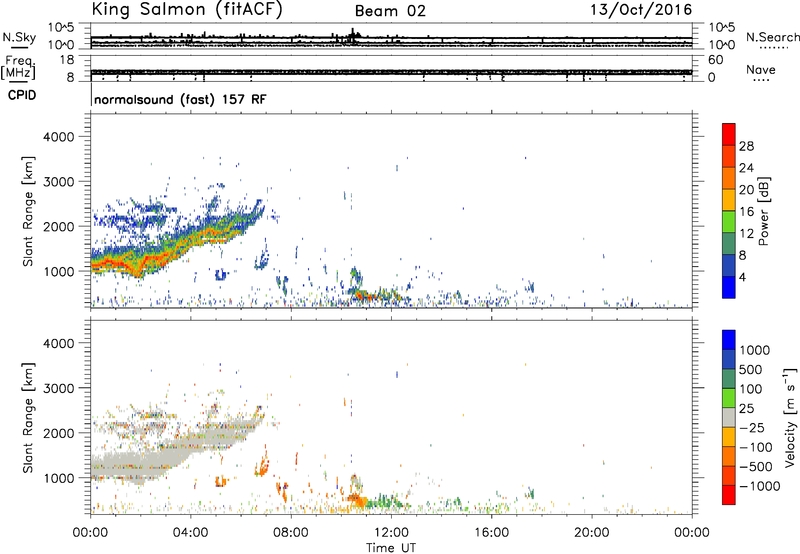This screenshot has width=800, height=554.
Task: Click the N.Search legend label
Action: (772, 37)
